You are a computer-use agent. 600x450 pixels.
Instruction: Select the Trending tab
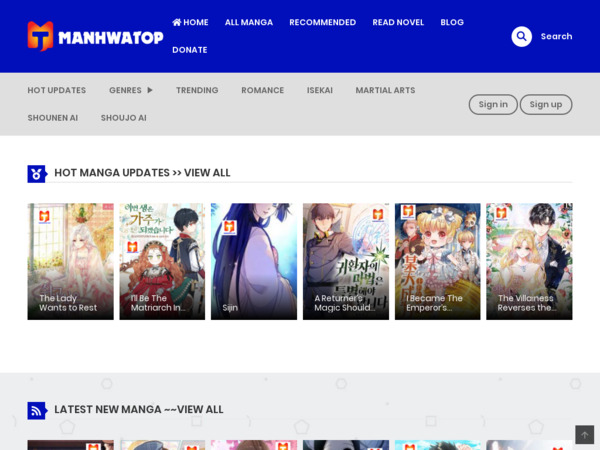(197, 90)
